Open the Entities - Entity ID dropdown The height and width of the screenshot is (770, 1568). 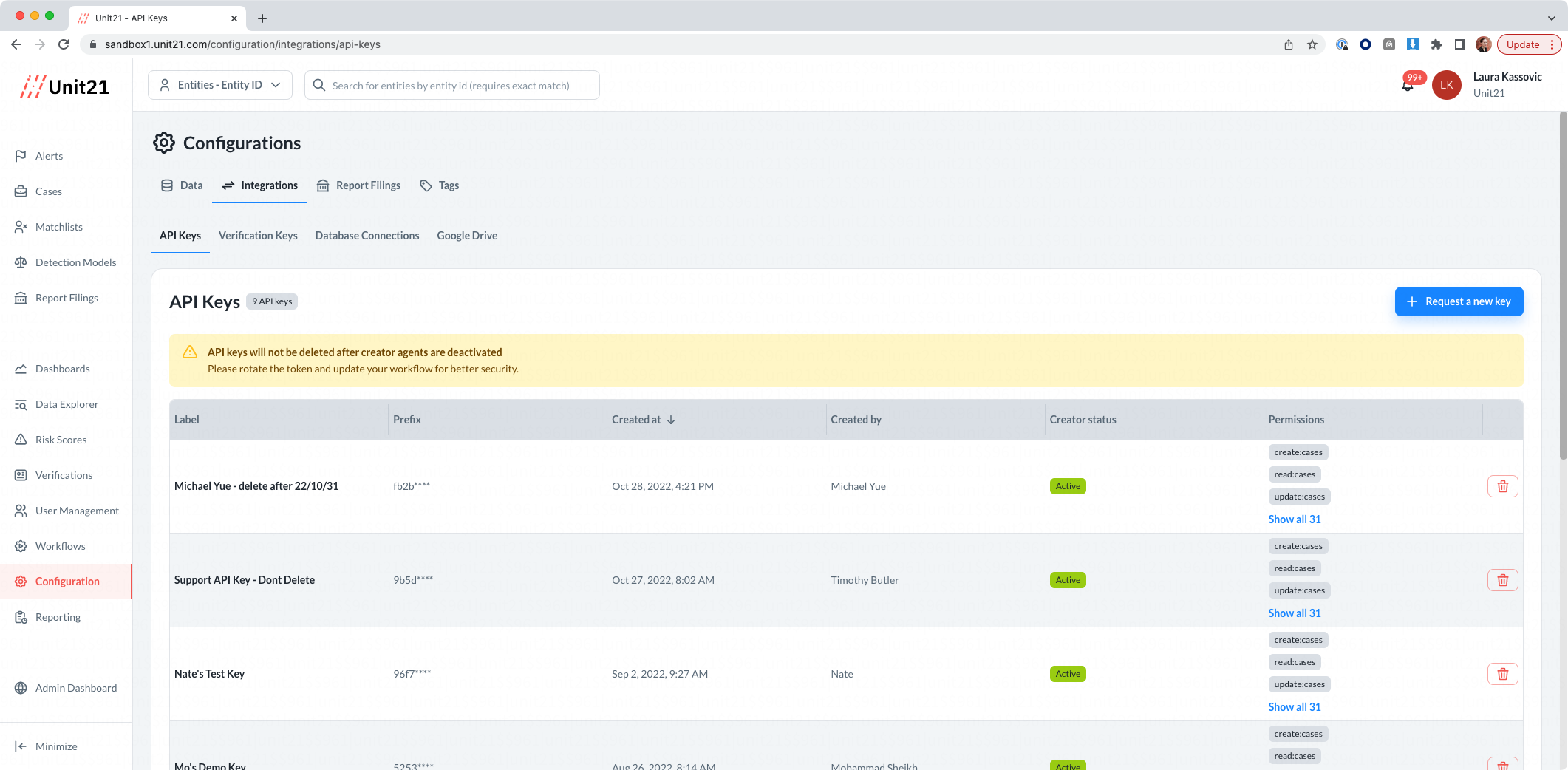pos(220,85)
